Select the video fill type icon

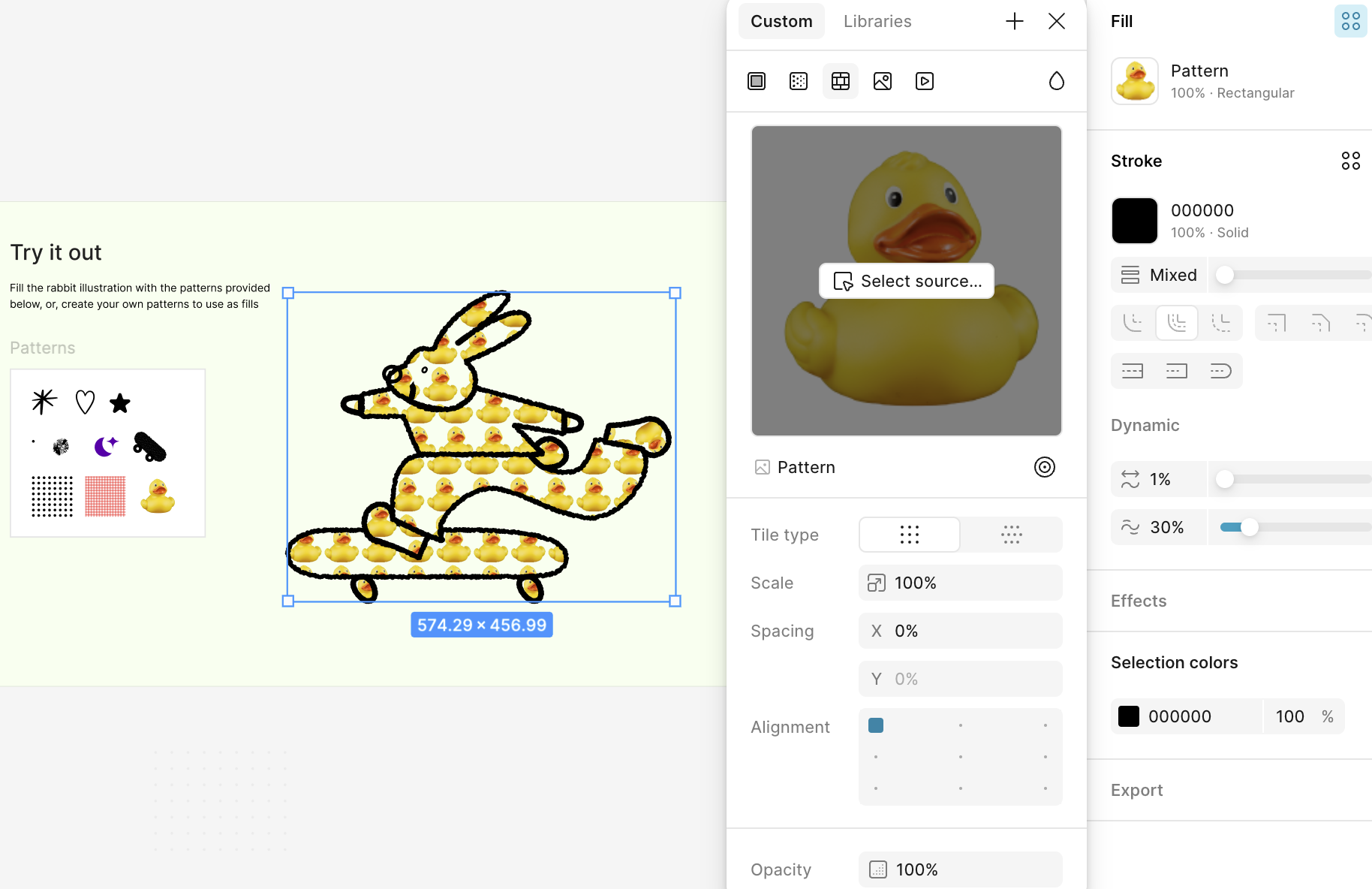(x=925, y=81)
